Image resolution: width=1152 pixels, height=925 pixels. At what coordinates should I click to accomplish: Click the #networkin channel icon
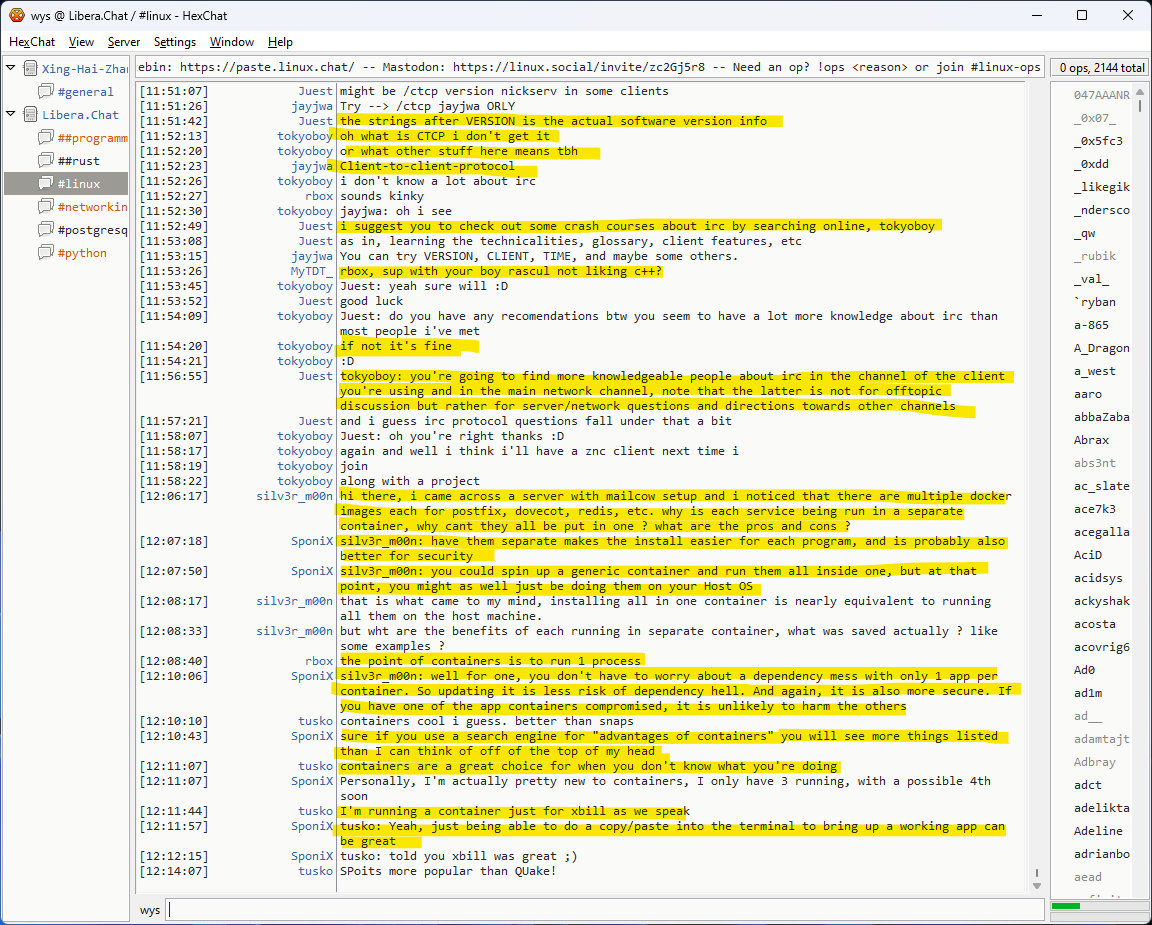click(46, 207)
